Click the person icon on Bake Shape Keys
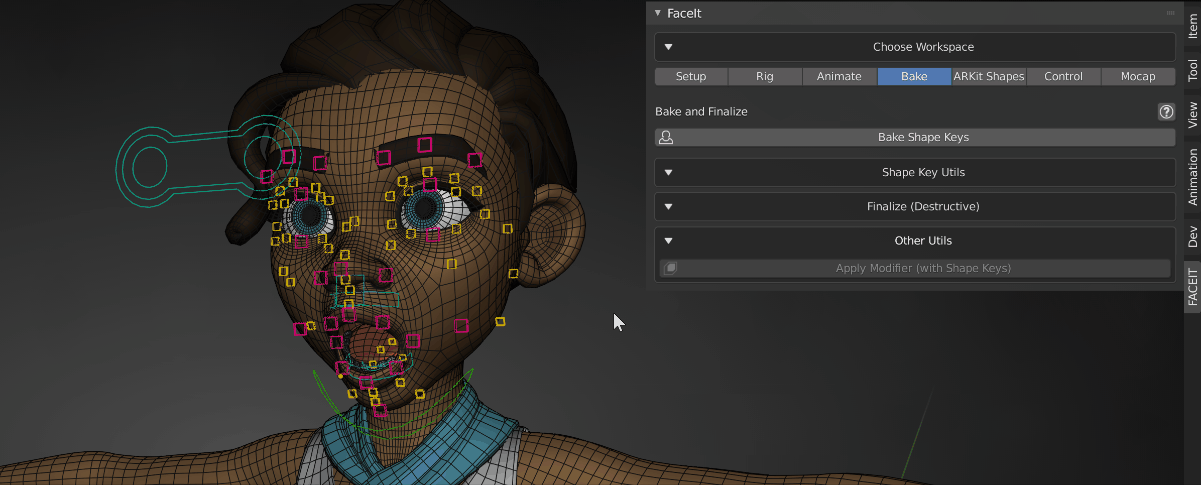 (666, 138)
